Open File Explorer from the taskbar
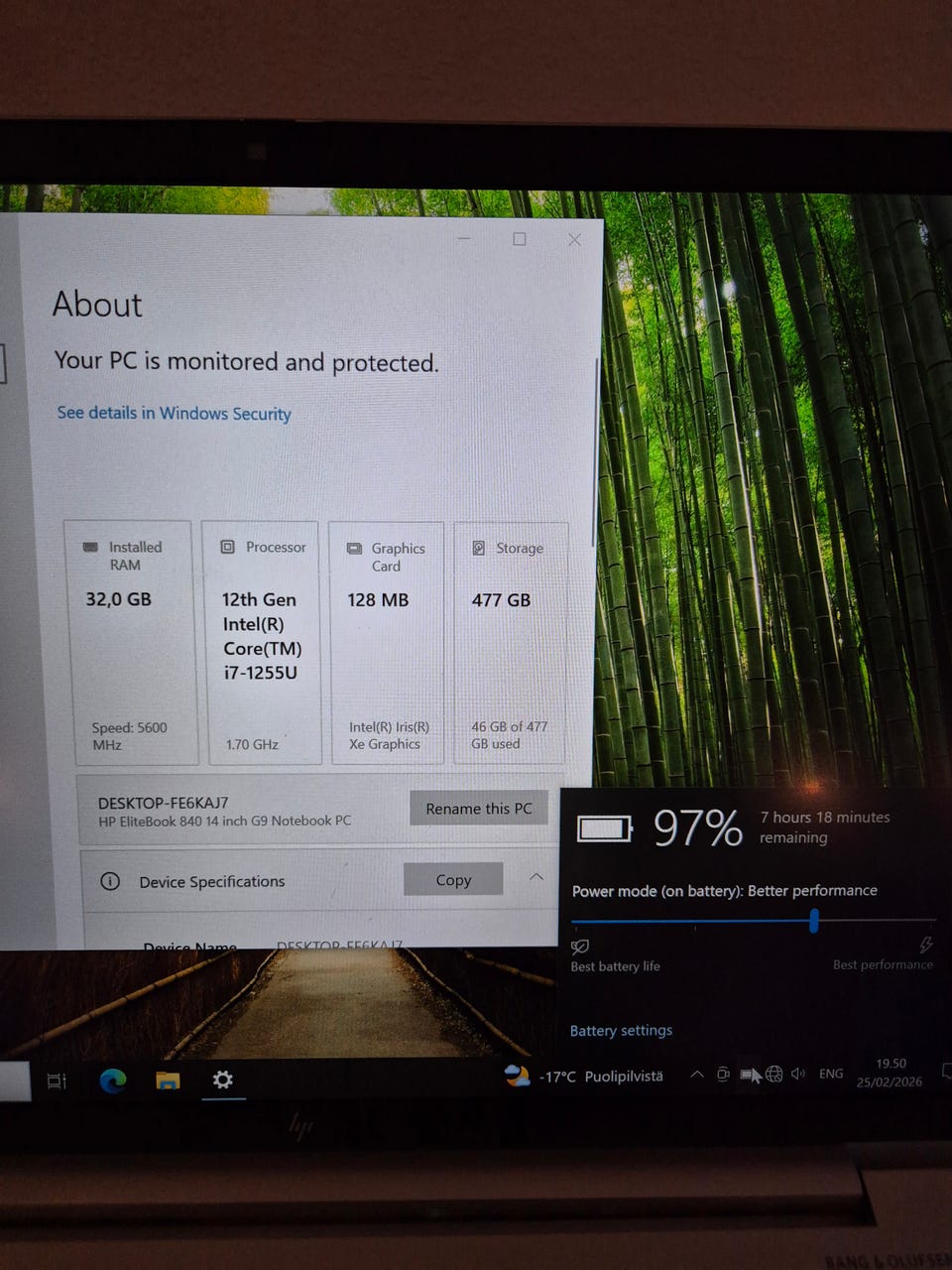The height and width of the screenshot is (1270, 952). (168, 1080)
